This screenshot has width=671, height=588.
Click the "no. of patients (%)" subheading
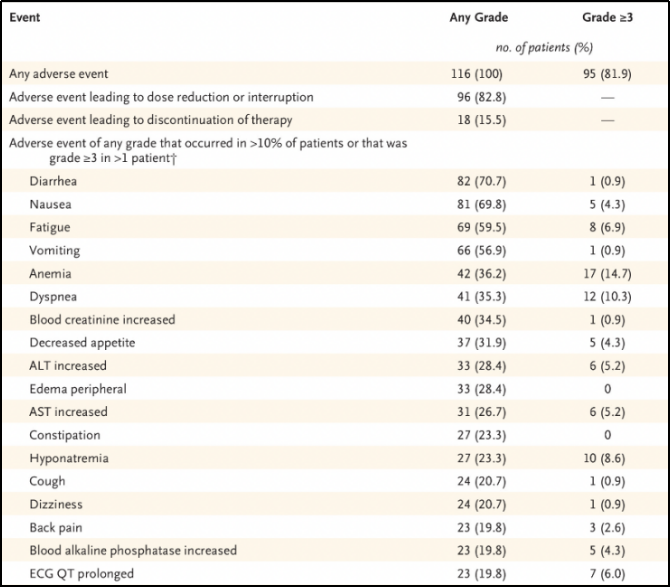pos(544,48)
